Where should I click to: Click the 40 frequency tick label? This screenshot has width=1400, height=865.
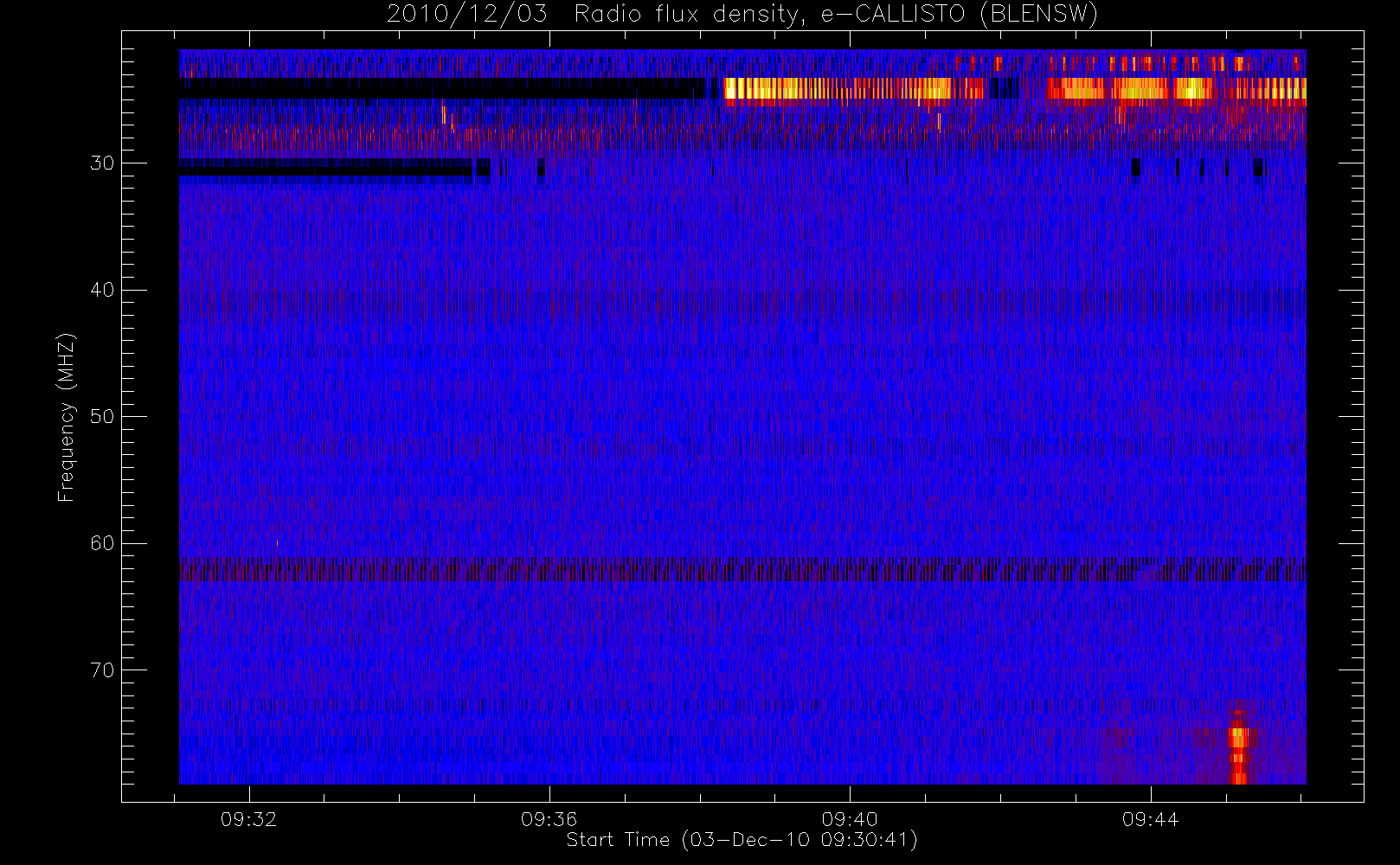click(x=102, y=290)
